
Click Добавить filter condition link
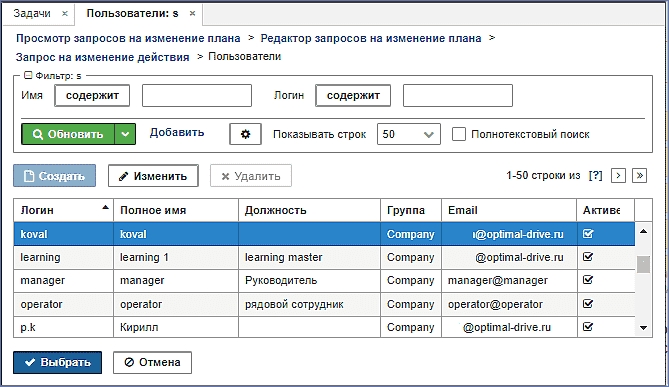pyautogui.click(x=177, y=133)
